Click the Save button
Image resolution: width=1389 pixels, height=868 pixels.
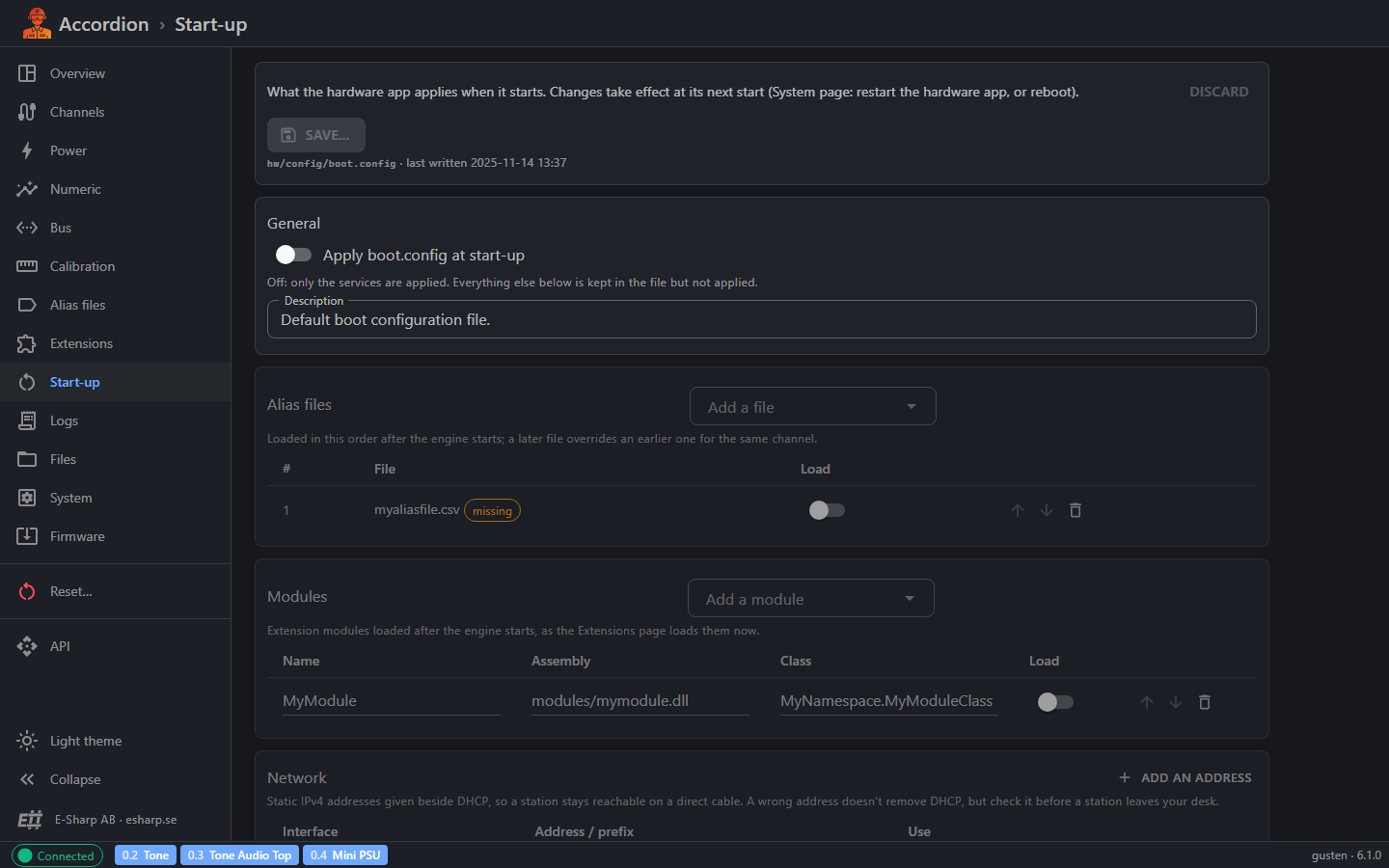coord(316,135)
